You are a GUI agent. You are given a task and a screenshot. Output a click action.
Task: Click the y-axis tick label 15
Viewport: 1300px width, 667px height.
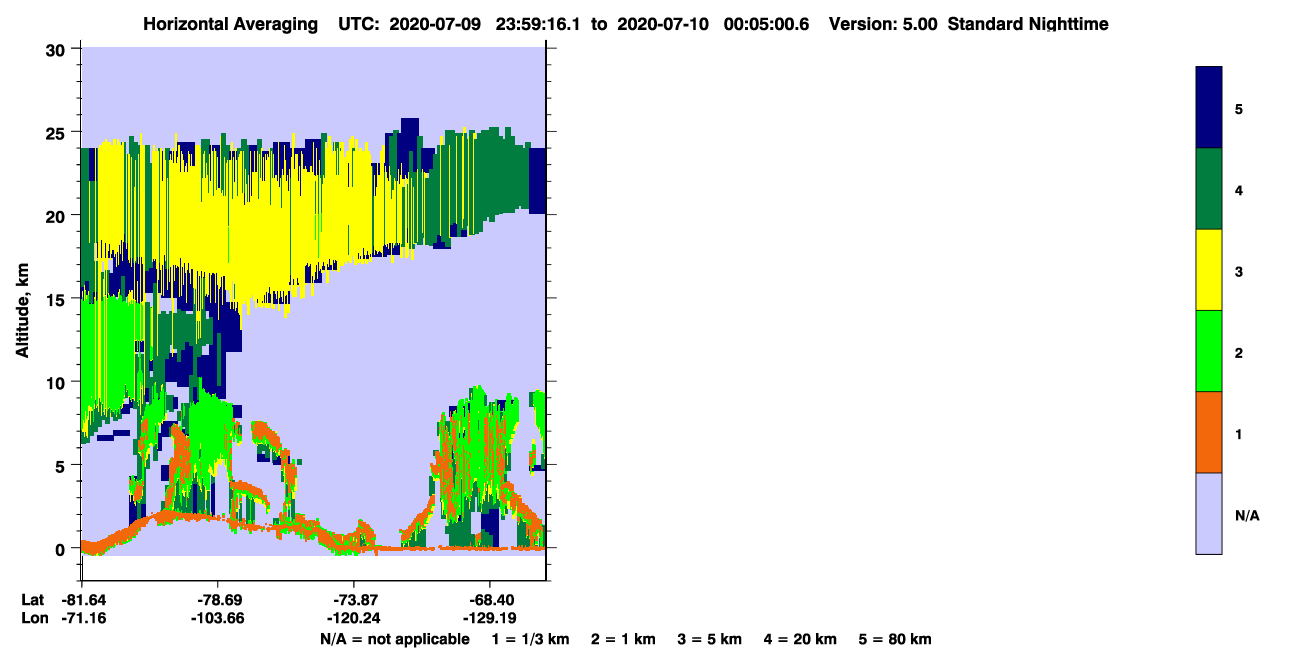point(57,298)
